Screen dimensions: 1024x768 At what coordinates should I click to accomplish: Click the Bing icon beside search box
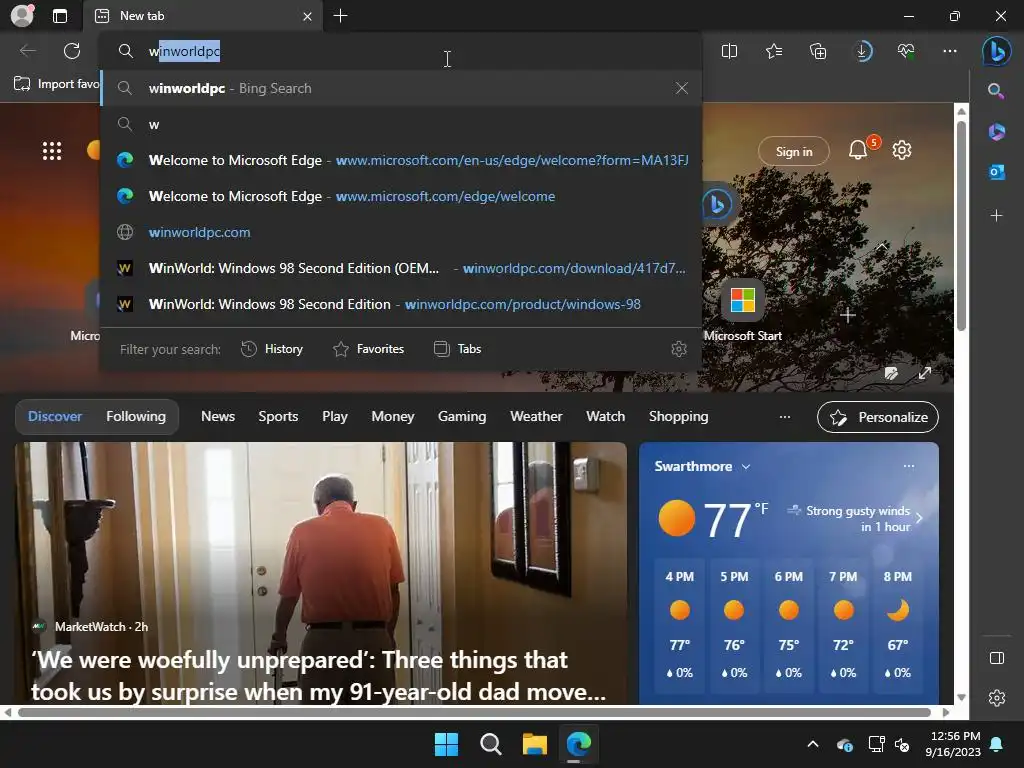[x=717, y=204]
